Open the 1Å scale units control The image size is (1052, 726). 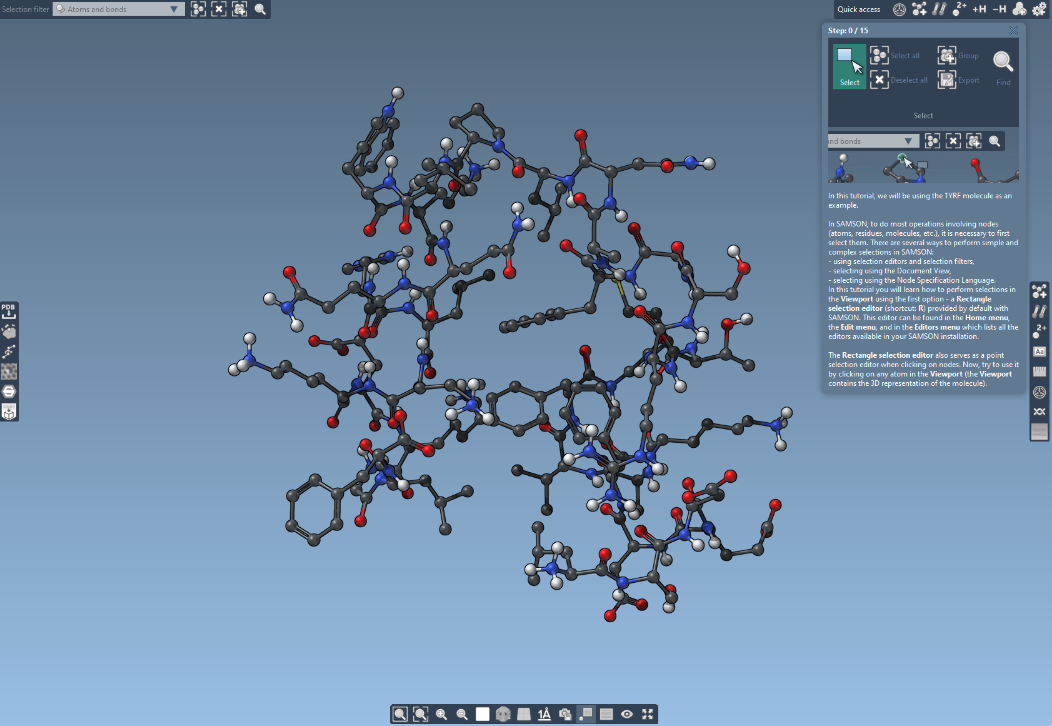(x=544, y=714)
